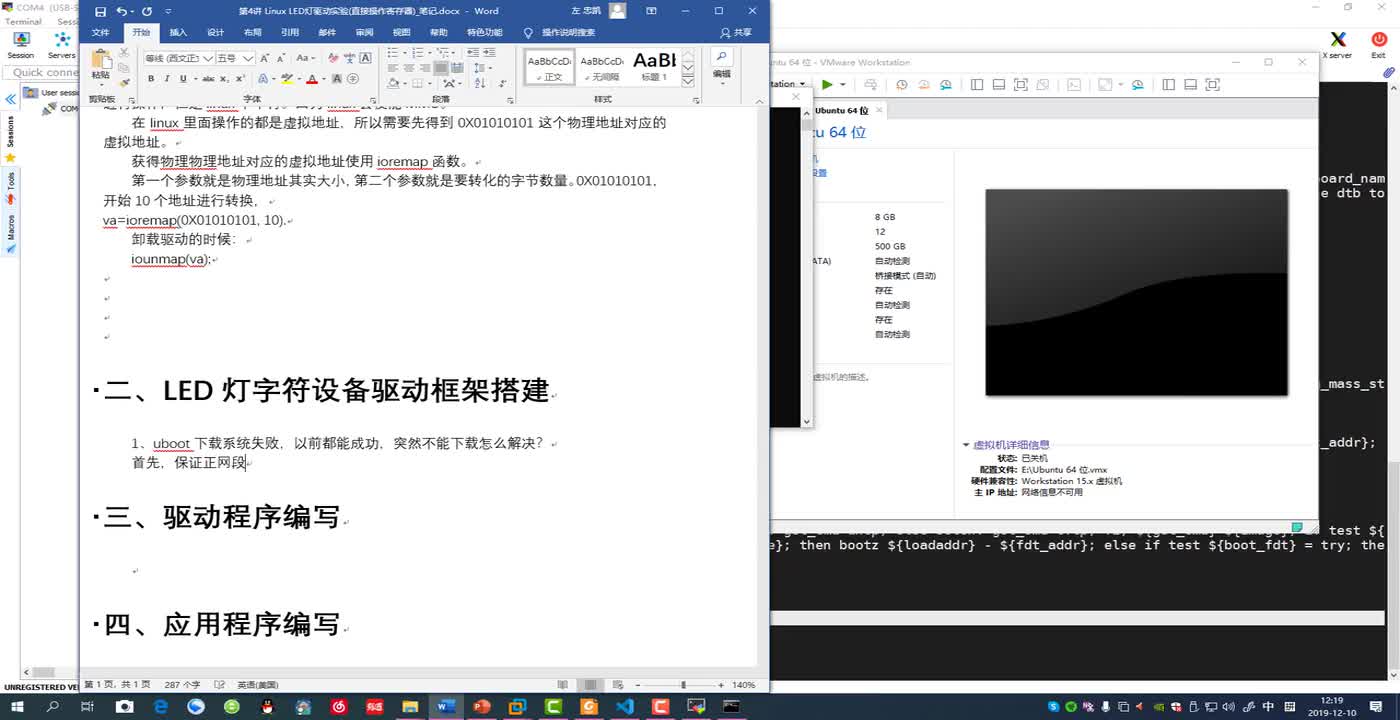Collapse the 虚拟机详细信息 section in VMware
Image resolution: width=1400 pixels, height=720 pixels.
(x=966, y=445)
